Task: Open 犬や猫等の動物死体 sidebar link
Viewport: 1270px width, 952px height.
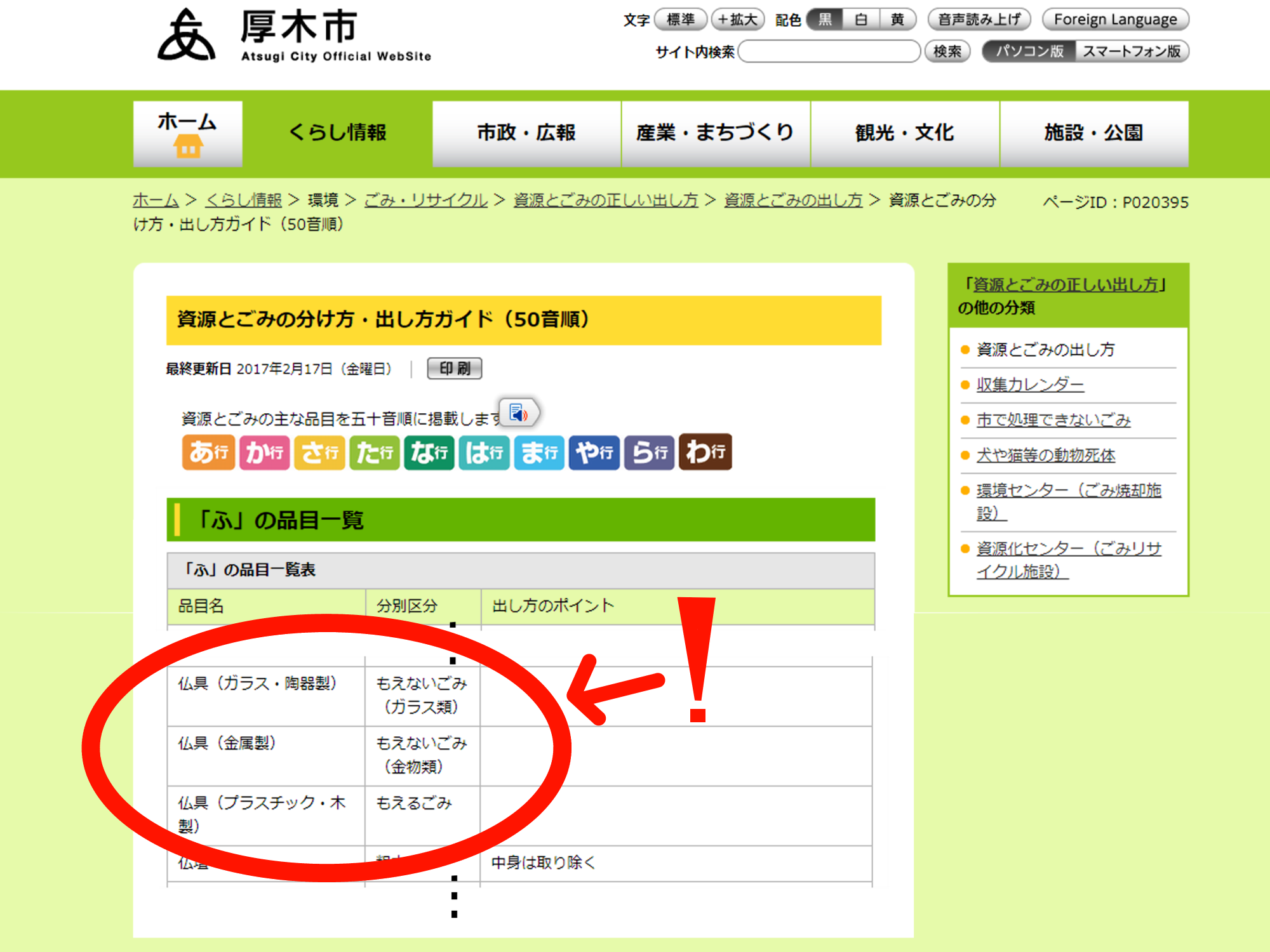Action: (x=1046, y=456)
